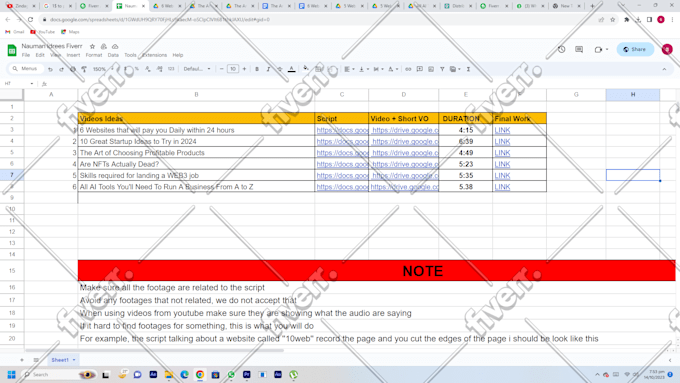Image resolution: width=680 pixels, height=383 pixels.
Task: Add a new sheet with plus button
Action: click(22, 360)
